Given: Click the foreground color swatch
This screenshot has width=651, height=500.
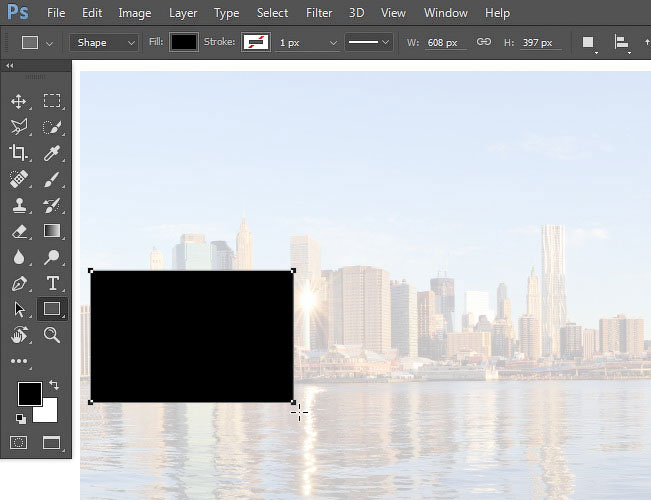Looking at the screenshot, I should point(29,393).
